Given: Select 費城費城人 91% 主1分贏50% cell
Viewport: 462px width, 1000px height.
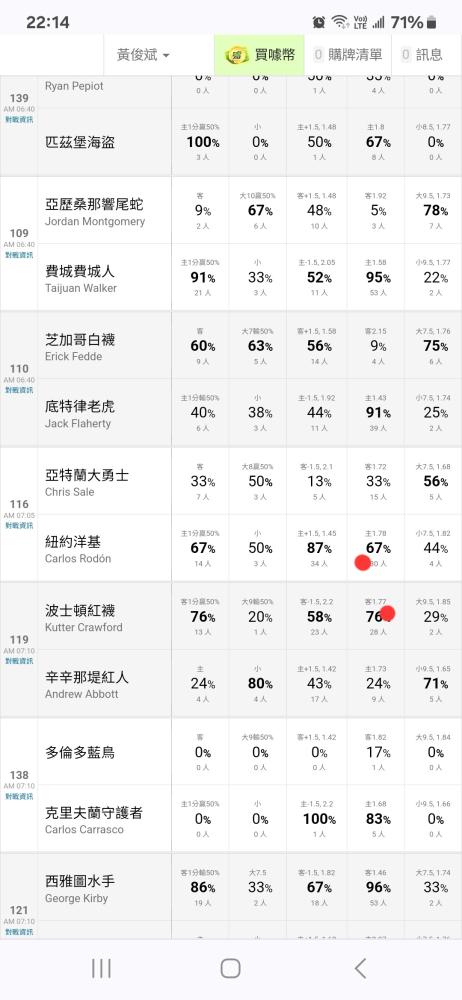Looking at the screenshot, I should click(x=203, y=277).
